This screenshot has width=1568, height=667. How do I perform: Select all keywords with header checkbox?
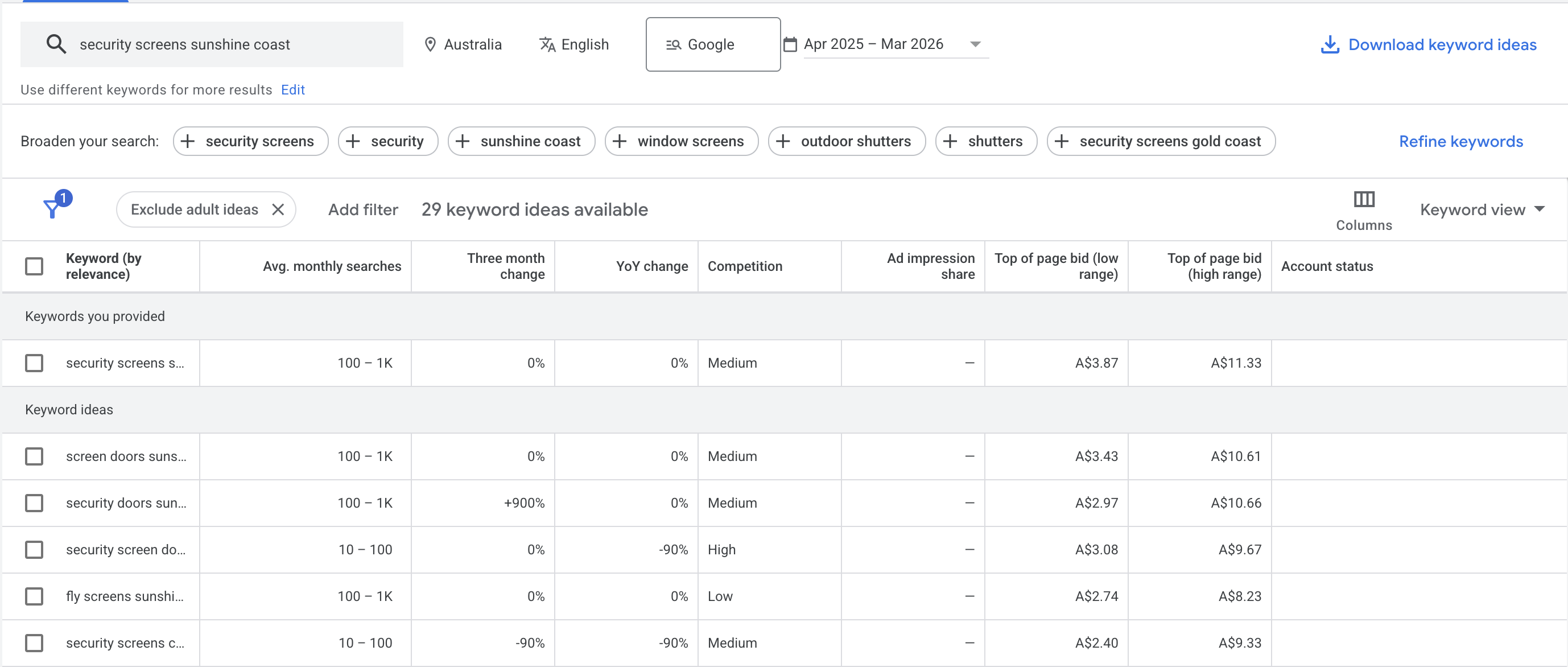pyautogui.click(x=34, y=266)
